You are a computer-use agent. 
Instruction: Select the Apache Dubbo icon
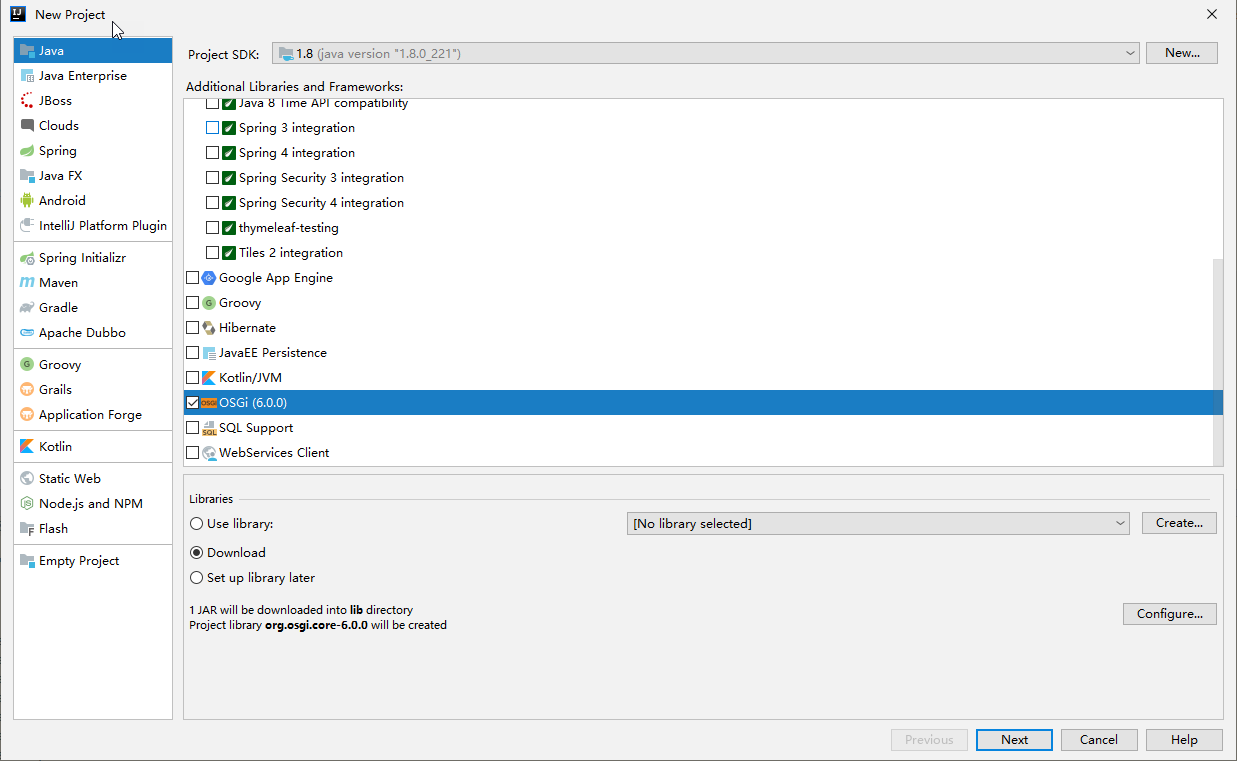(x=27, y=333)
